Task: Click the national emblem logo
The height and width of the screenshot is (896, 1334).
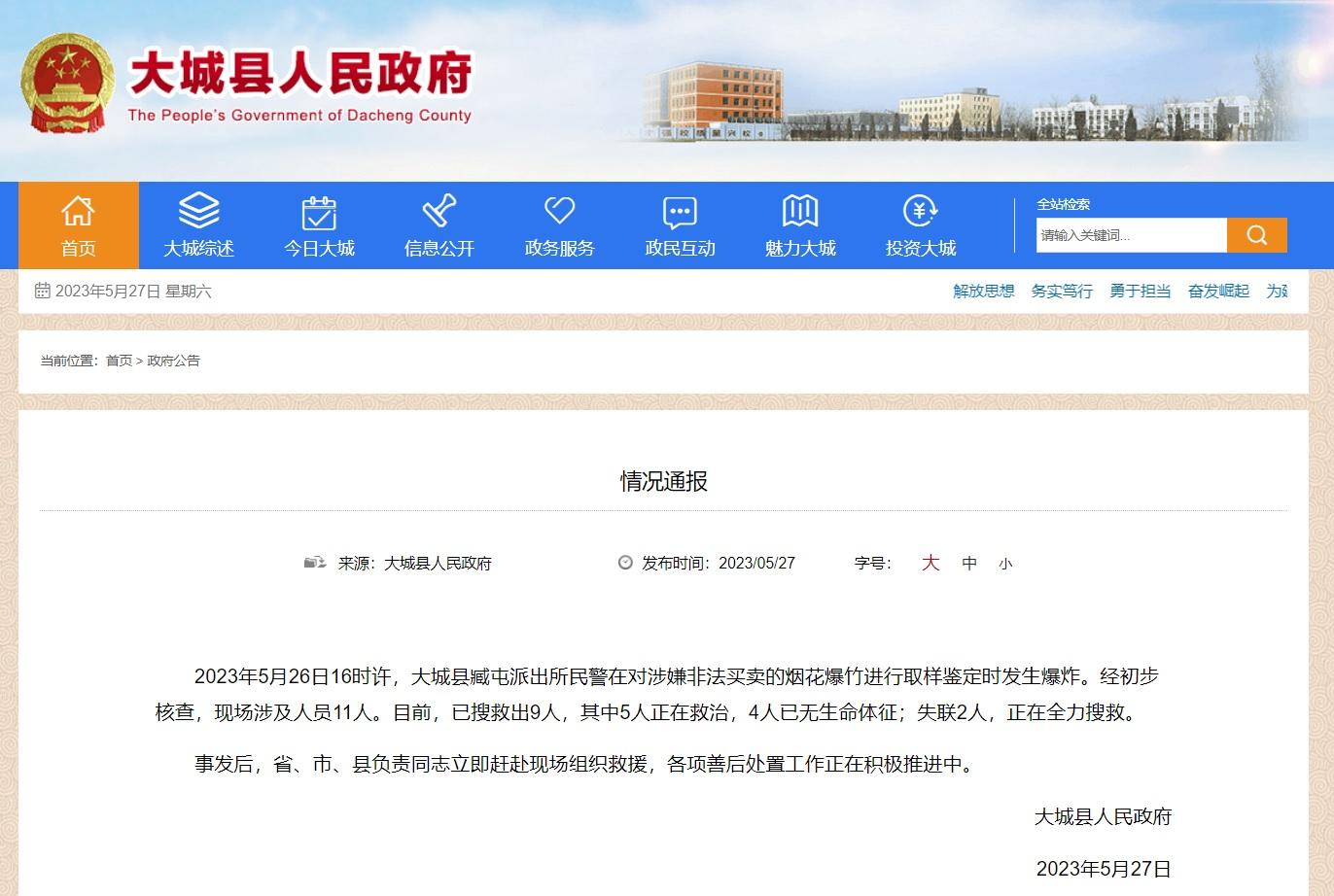Action: [x=67, y=85]
